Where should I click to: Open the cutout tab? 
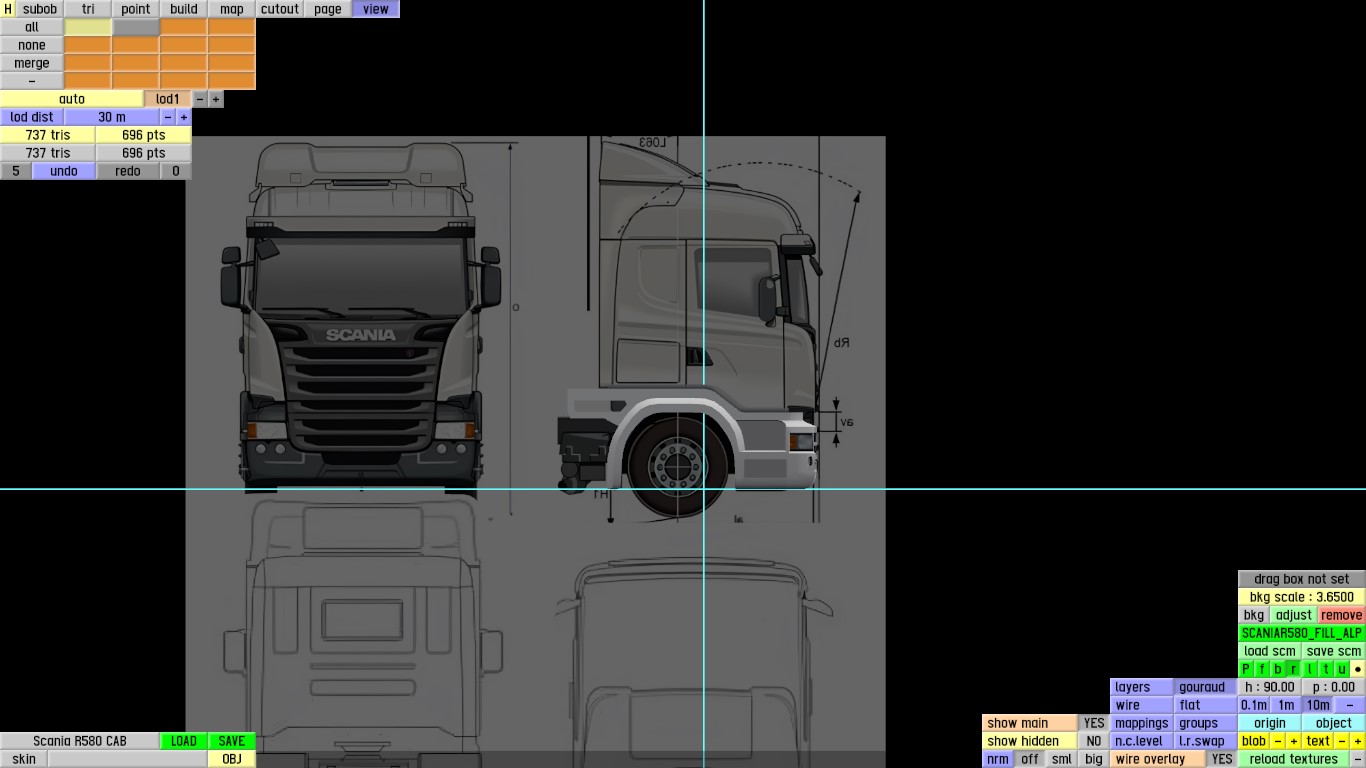coord(280,9)
